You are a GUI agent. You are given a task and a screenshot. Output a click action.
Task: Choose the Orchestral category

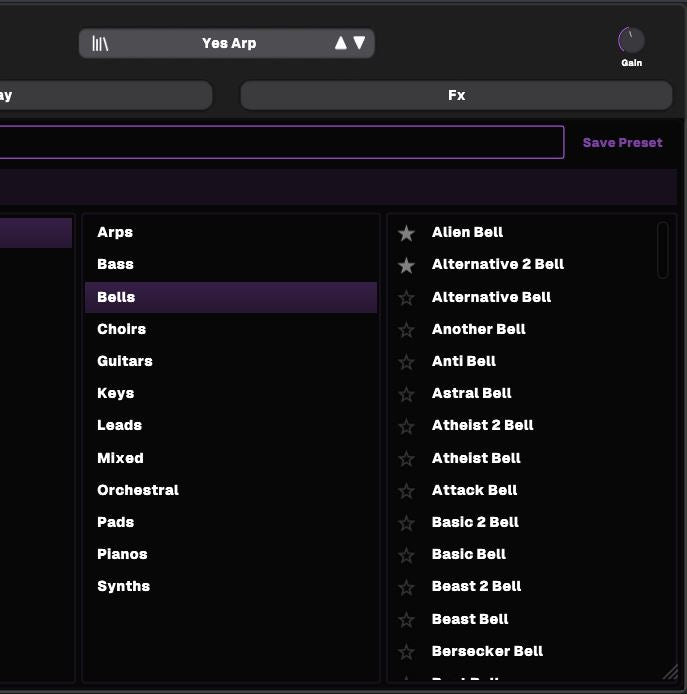click(x=138, y=490)
